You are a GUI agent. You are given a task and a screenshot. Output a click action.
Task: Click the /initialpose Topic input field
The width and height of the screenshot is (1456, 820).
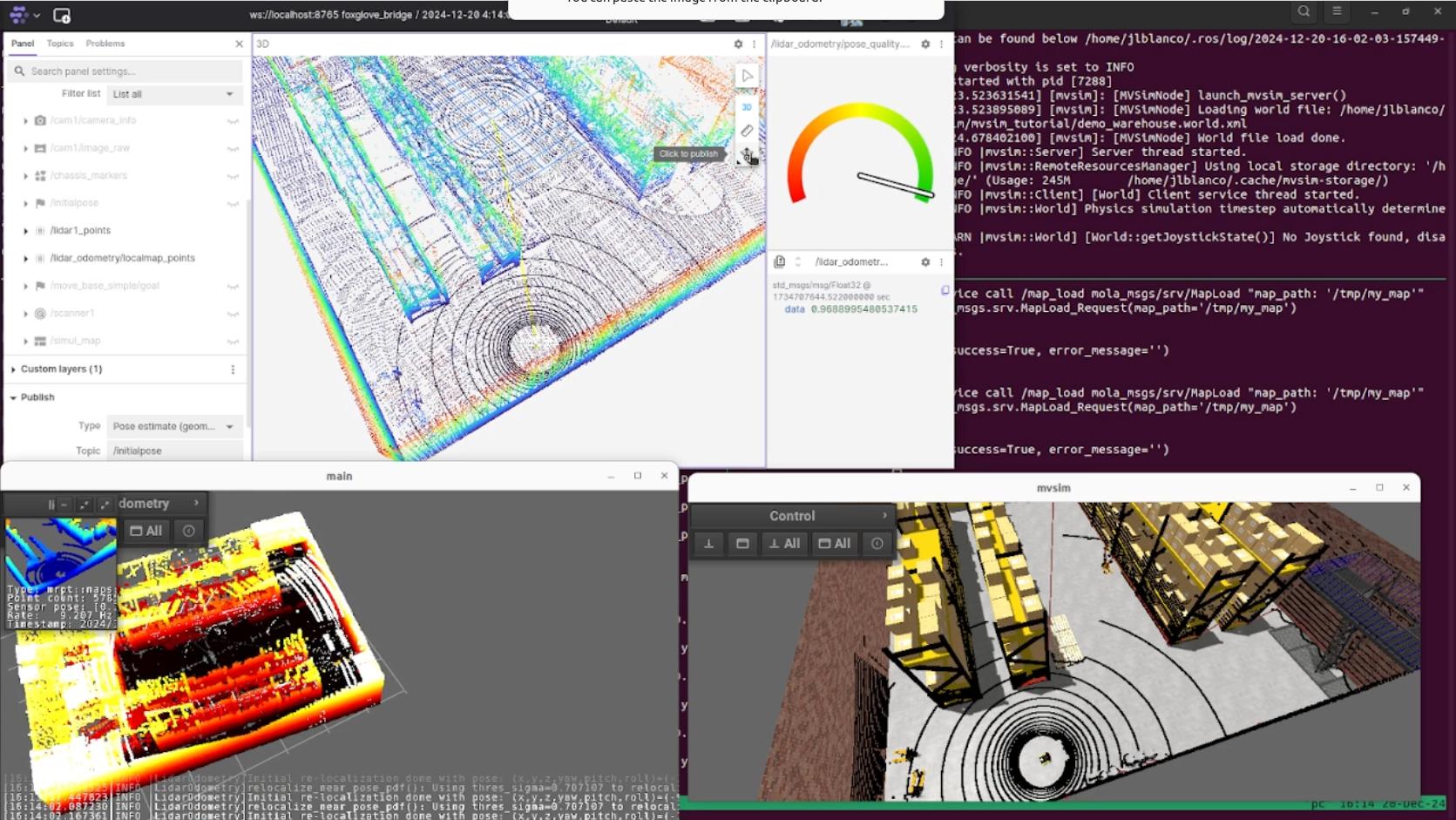[175, 451]
